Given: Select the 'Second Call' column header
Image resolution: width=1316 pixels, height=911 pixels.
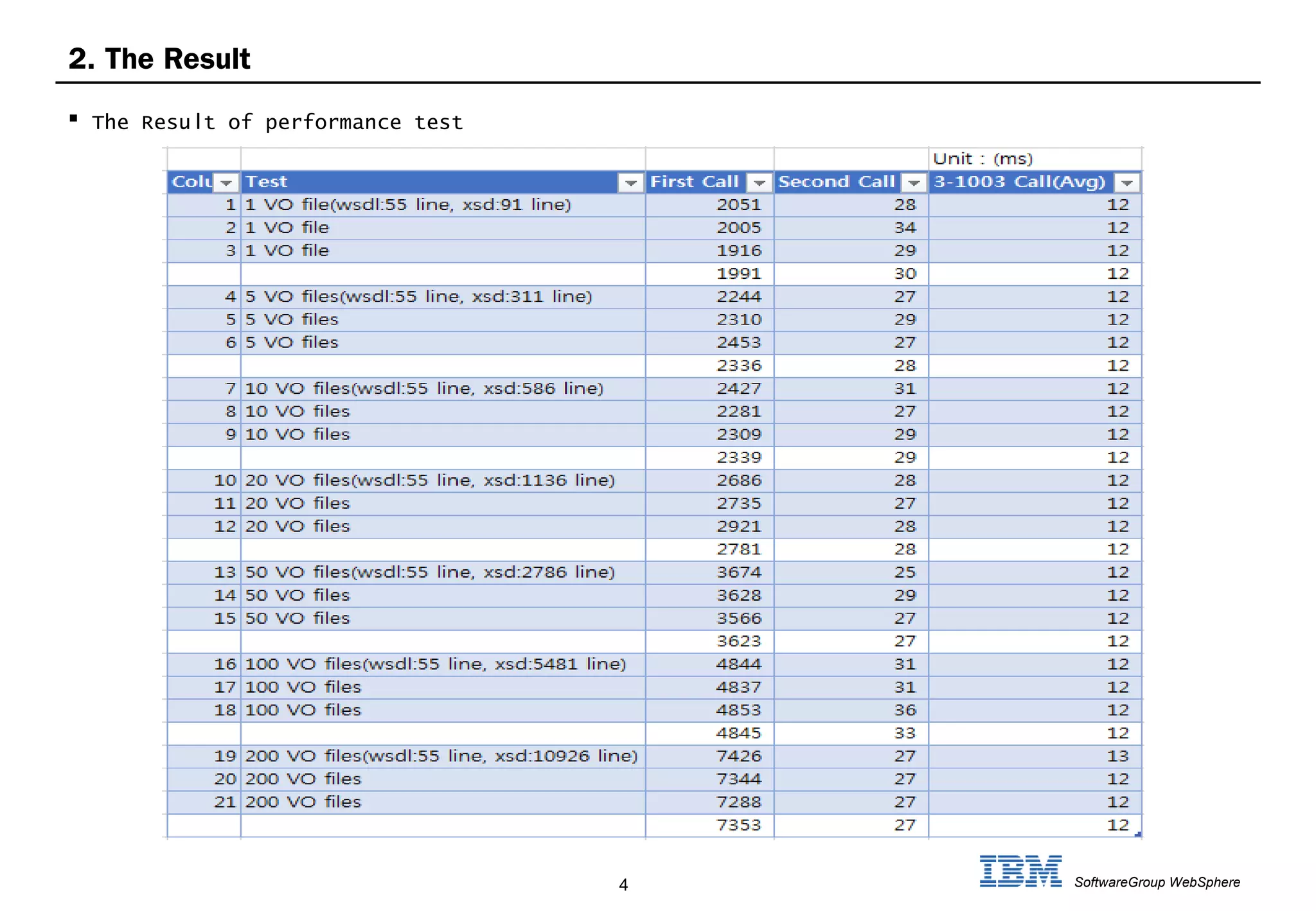Looking at the screenshot, I should (x=851, y=182).
